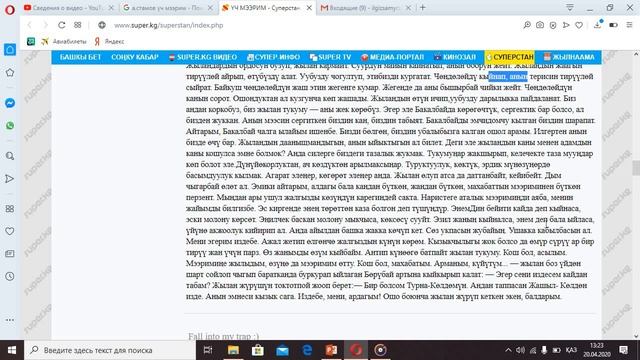Open volume control in system tray
The image size is (640, 360).
(x=520, y=350)
